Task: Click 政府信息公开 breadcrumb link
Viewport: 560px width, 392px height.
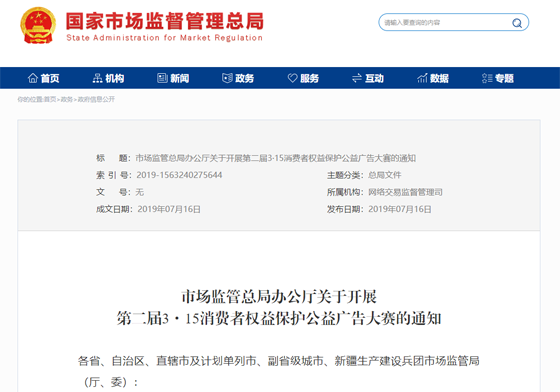Action: [96, 99]
